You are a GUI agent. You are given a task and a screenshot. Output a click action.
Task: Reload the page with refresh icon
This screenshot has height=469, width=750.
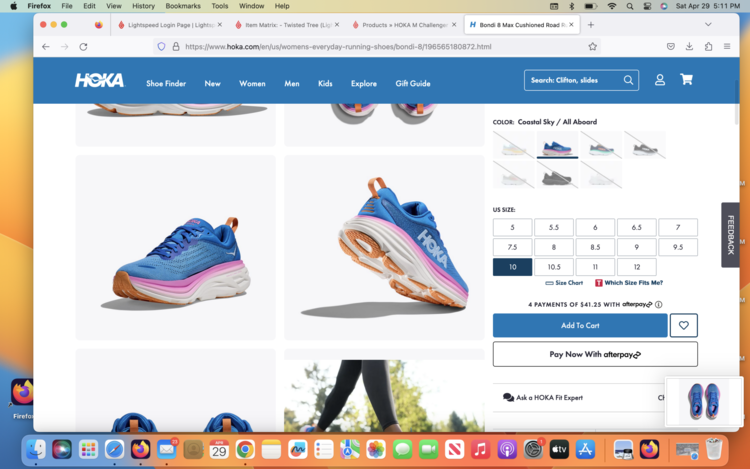[83, 46]
